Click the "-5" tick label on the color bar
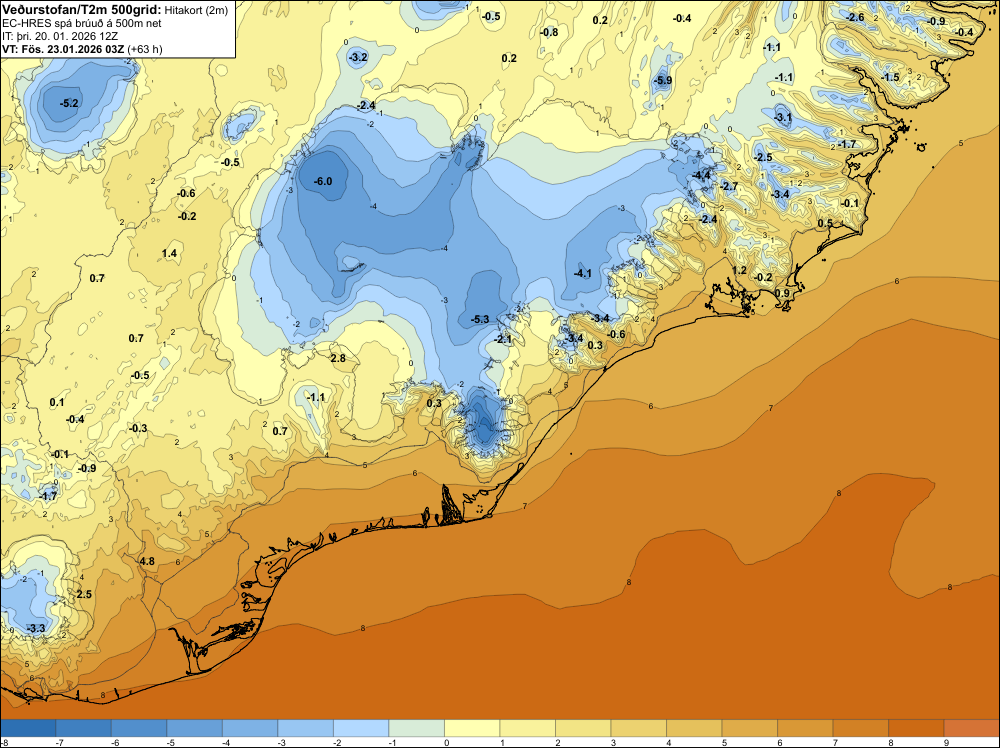The image size is (1000, 748). tap(170, 742)
